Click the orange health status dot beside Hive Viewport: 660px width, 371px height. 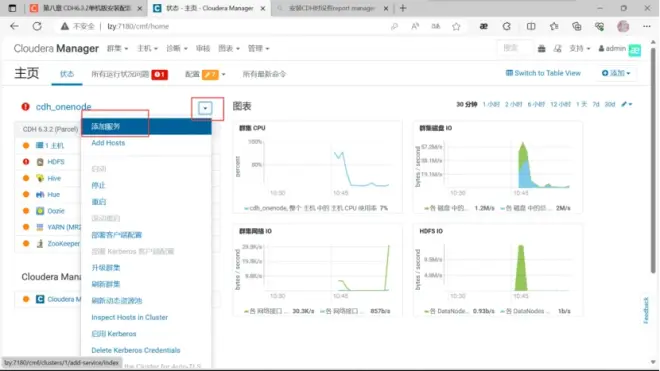[x=26, y=178]
